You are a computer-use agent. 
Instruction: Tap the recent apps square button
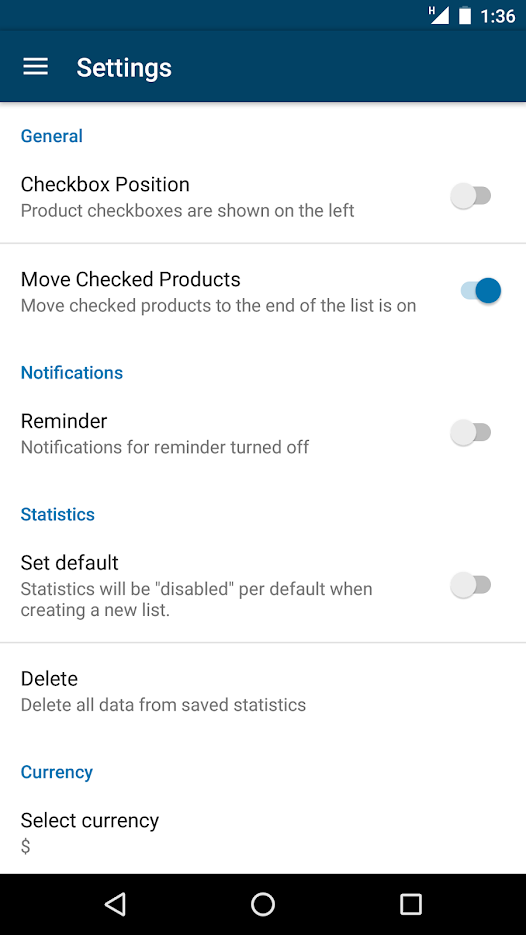point(410,904)
